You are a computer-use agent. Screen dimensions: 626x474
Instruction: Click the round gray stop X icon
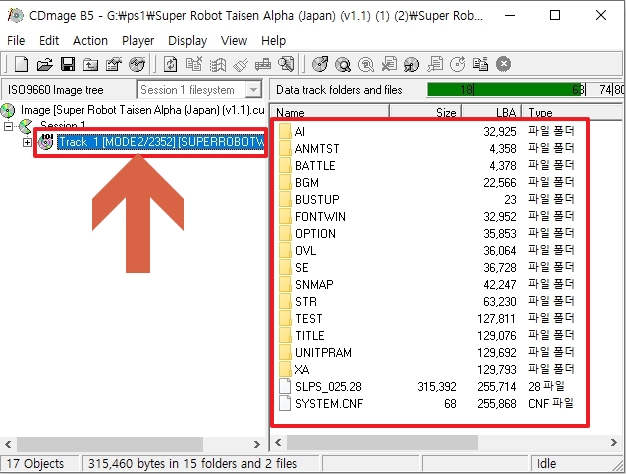point(503,64)
